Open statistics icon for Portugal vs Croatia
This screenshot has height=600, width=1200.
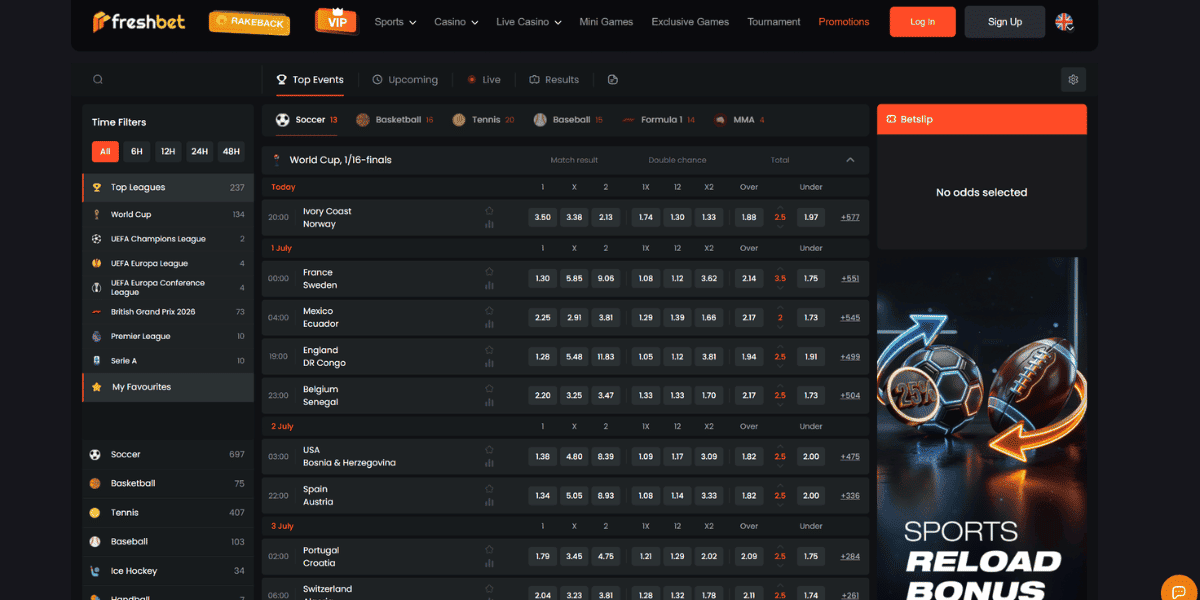click(489, 563)
